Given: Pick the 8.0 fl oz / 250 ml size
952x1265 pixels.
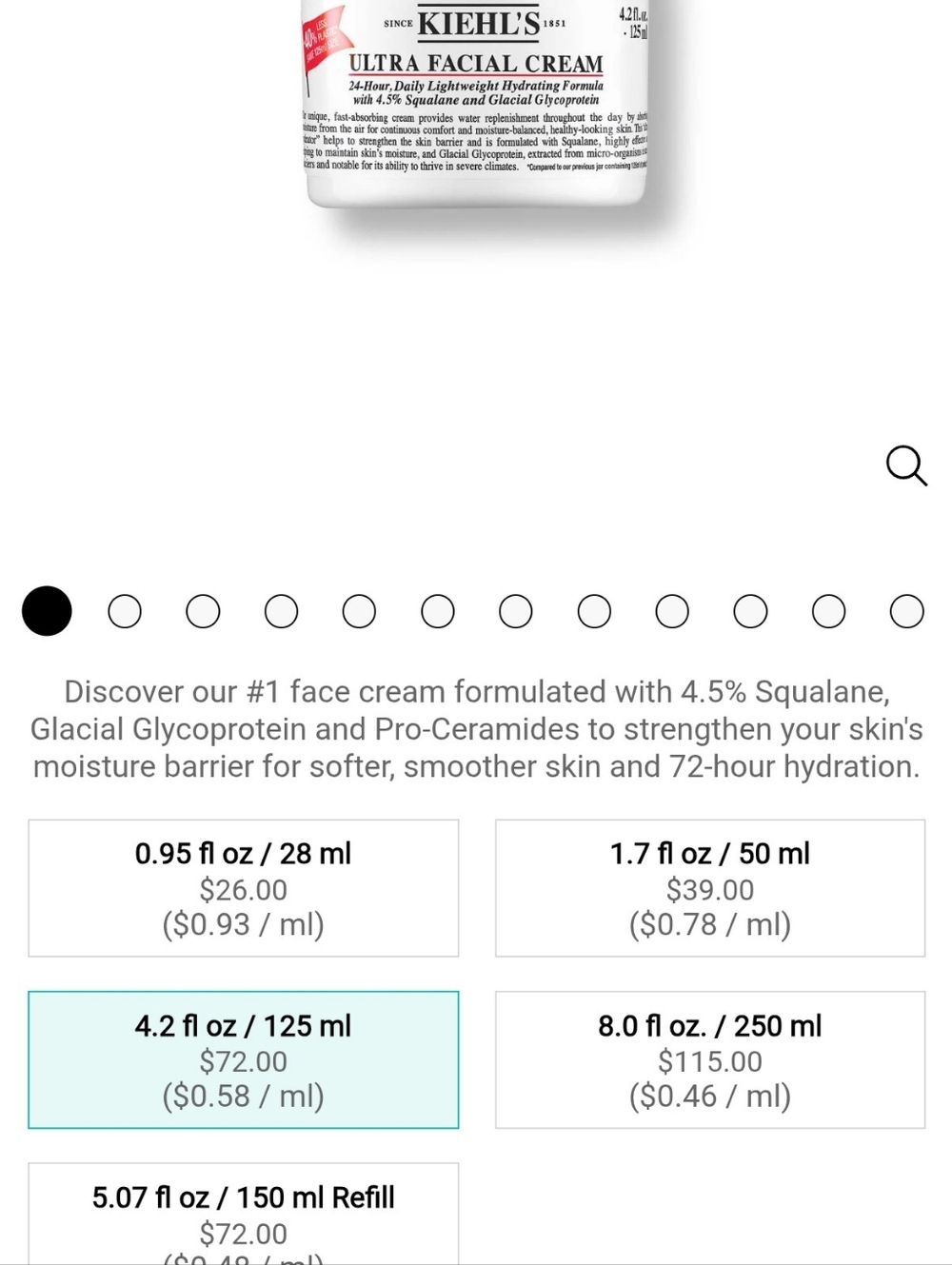Looking at the screenshot, I should pos(710,1060).
